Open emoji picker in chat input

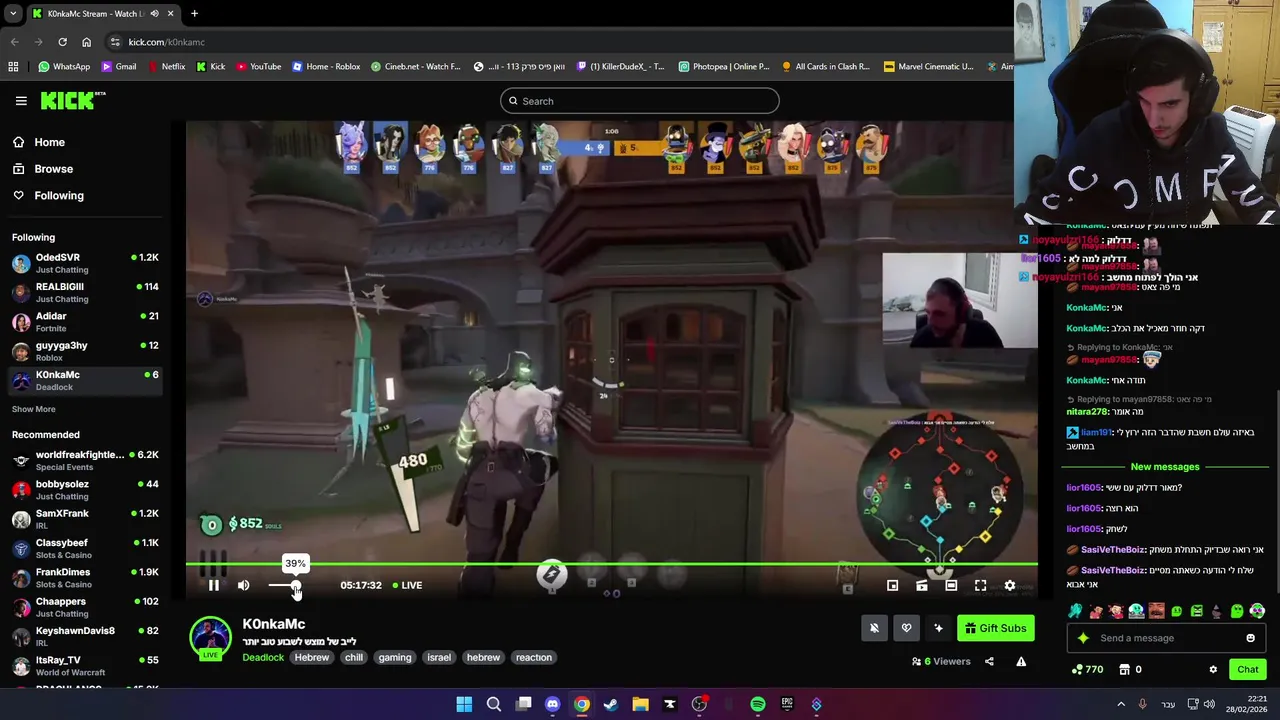[x=1250, y=638]
